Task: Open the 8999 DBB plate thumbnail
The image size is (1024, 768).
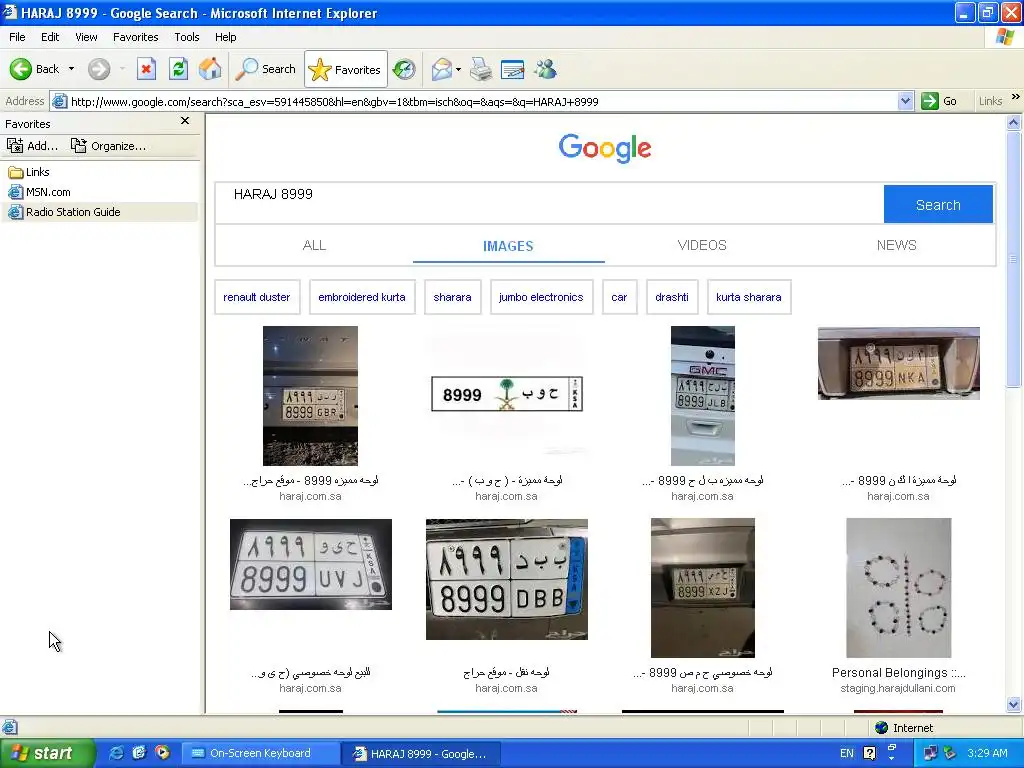Action: (507, 579)
